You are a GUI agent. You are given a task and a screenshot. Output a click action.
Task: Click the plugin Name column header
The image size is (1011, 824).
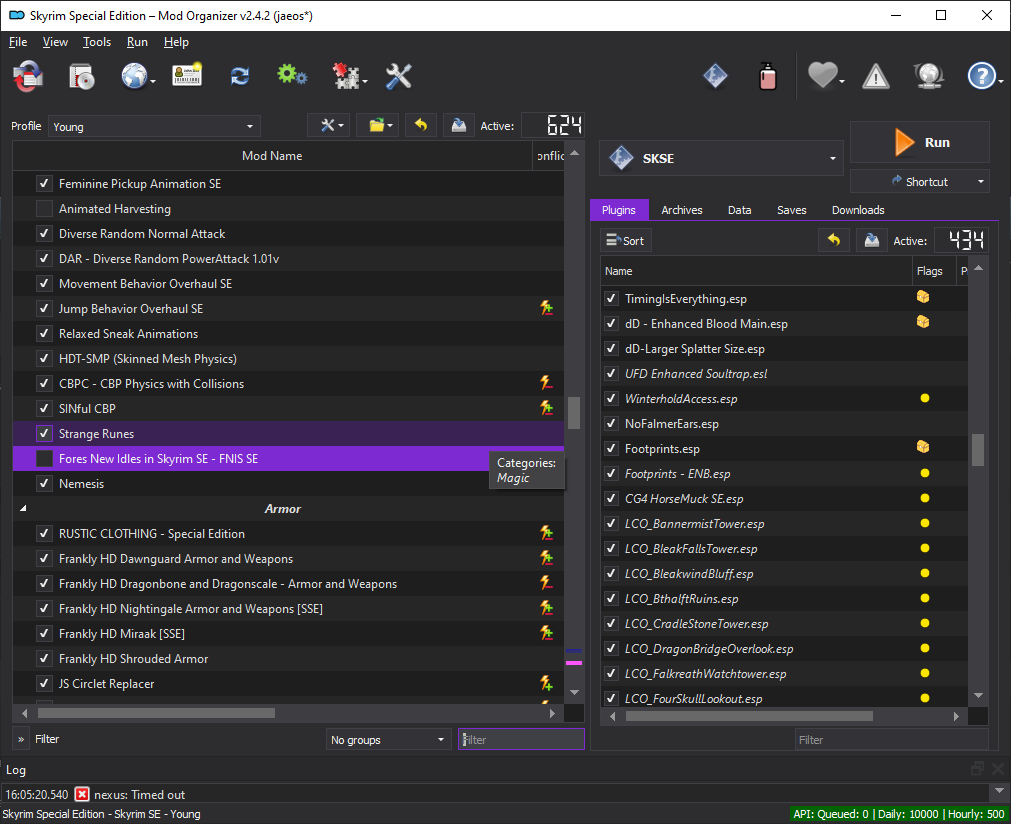756,271
